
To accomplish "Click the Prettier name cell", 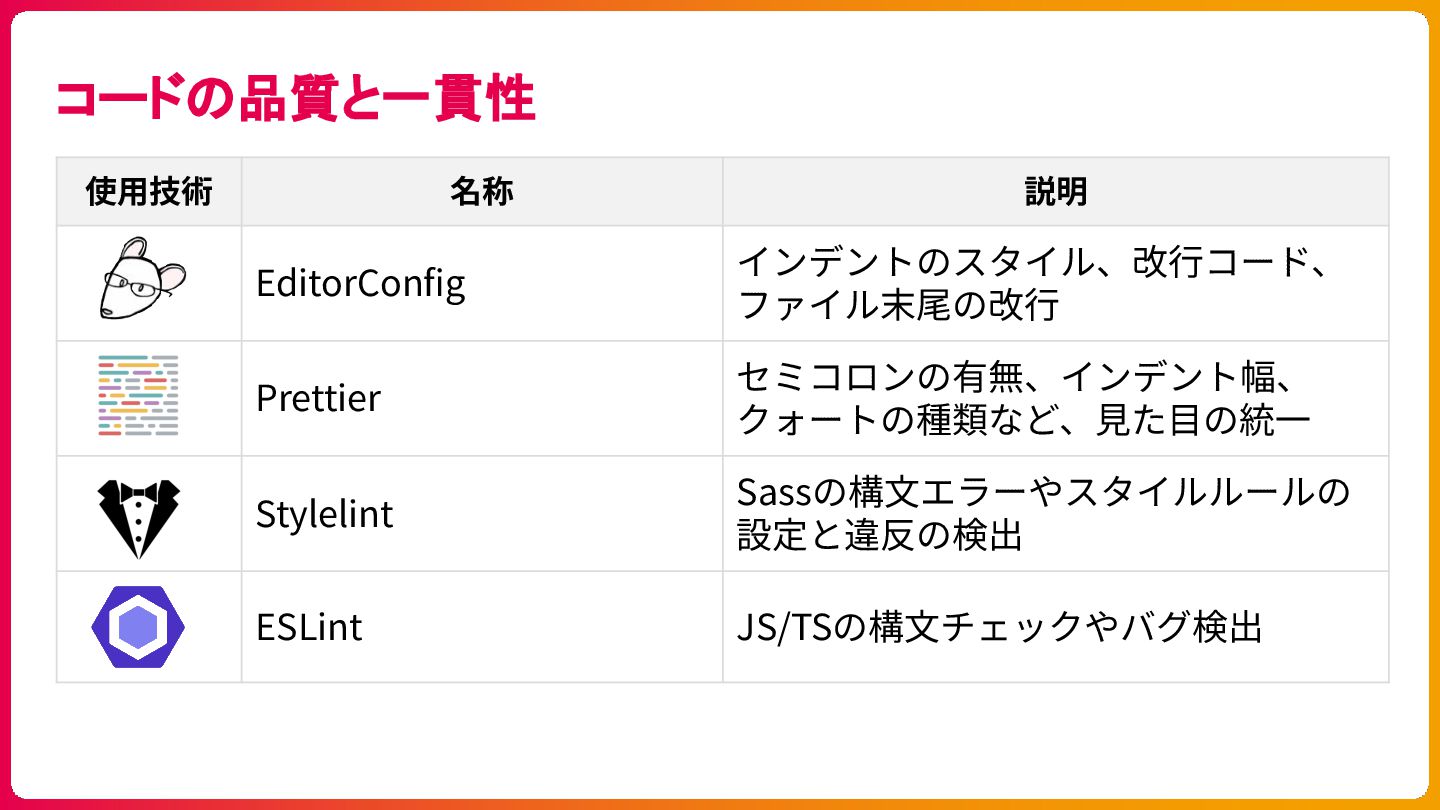I will point(318,398).
